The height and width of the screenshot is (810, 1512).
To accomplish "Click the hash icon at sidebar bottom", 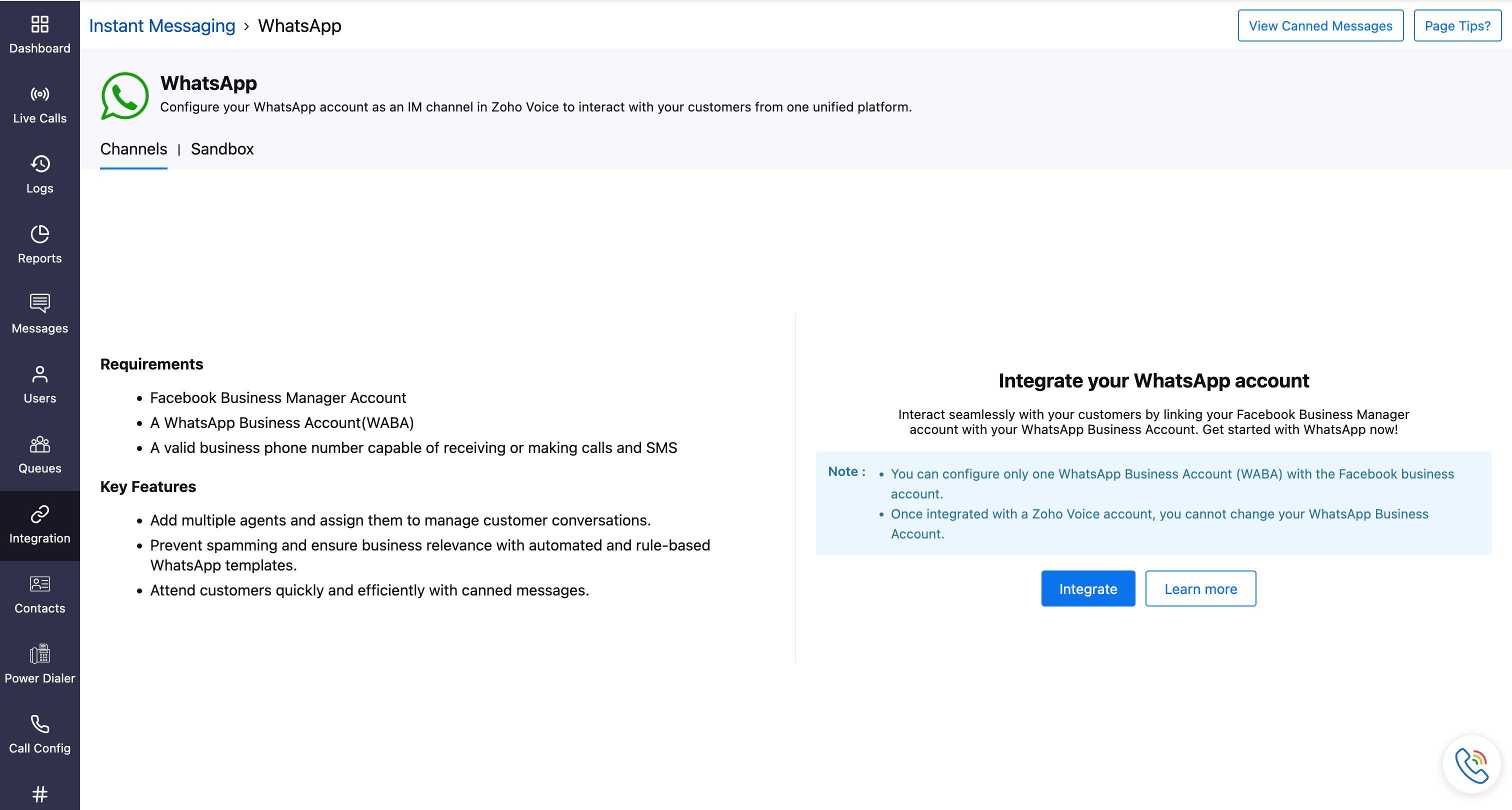I will [39, 794].
